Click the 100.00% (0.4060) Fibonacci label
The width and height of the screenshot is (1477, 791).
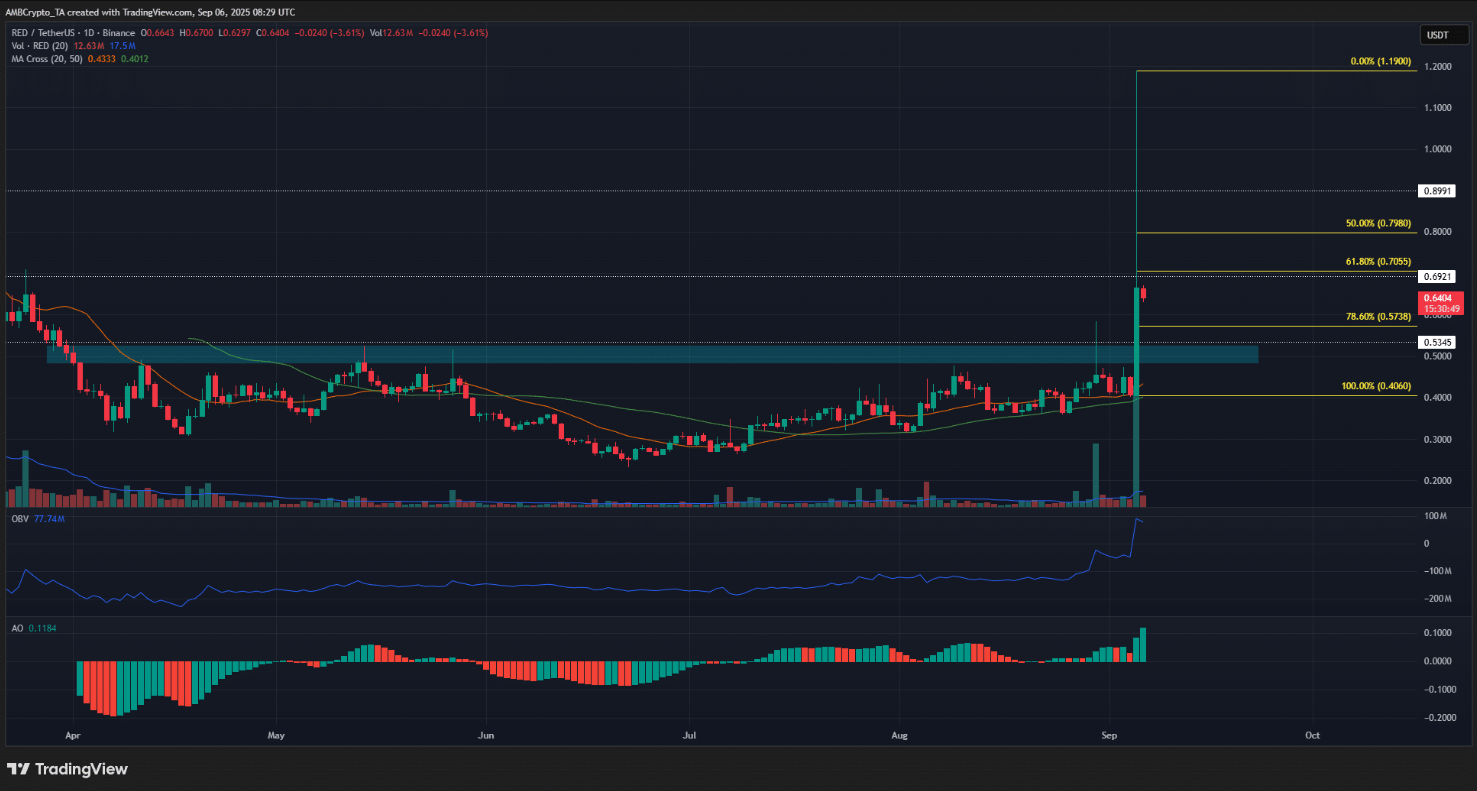(1368, 386)
